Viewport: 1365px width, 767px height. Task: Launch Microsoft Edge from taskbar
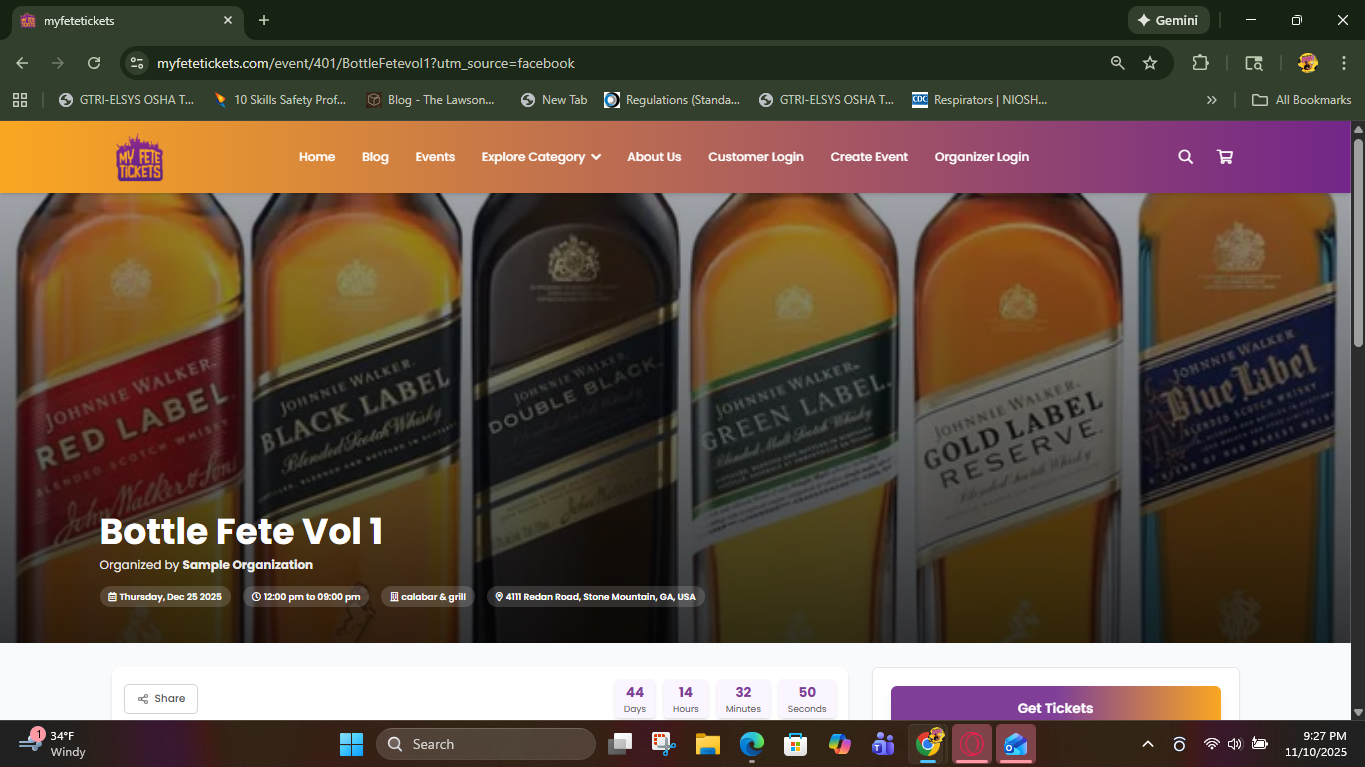pyautogui.click(x=752, y=744)
